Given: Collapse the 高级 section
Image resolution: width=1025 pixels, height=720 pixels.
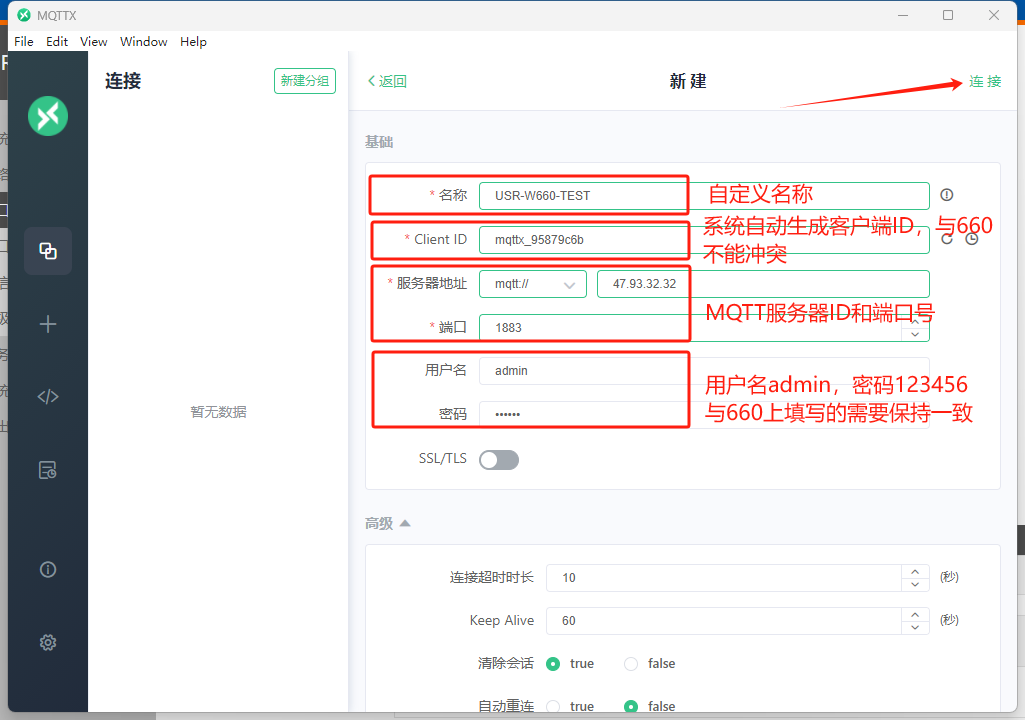Looking at the screenshot, I should pos(404,523).
